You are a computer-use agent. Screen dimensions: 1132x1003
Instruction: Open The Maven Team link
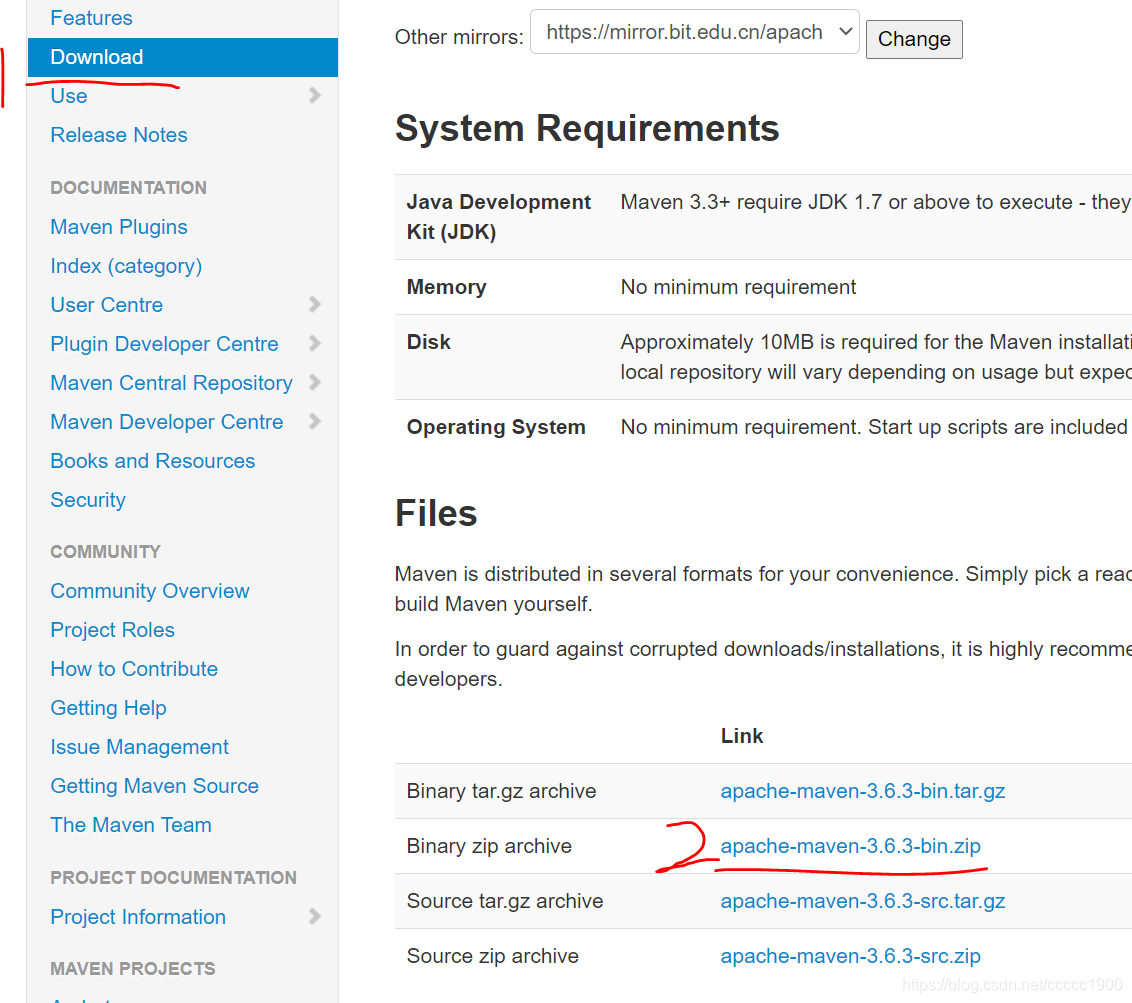(131, 825)
